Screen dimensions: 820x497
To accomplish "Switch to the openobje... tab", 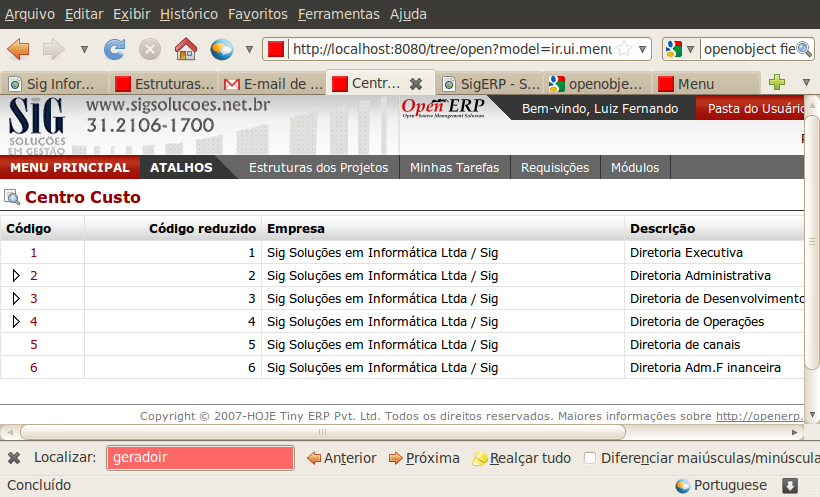I will click(598, 84).
